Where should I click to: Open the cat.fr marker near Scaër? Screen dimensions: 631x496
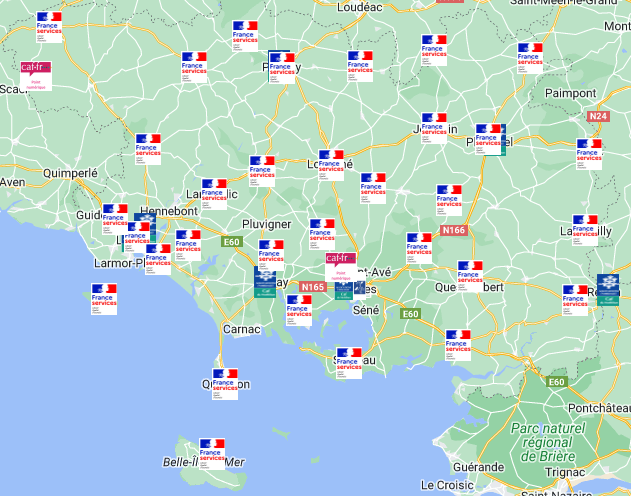[x=36, y=76]
